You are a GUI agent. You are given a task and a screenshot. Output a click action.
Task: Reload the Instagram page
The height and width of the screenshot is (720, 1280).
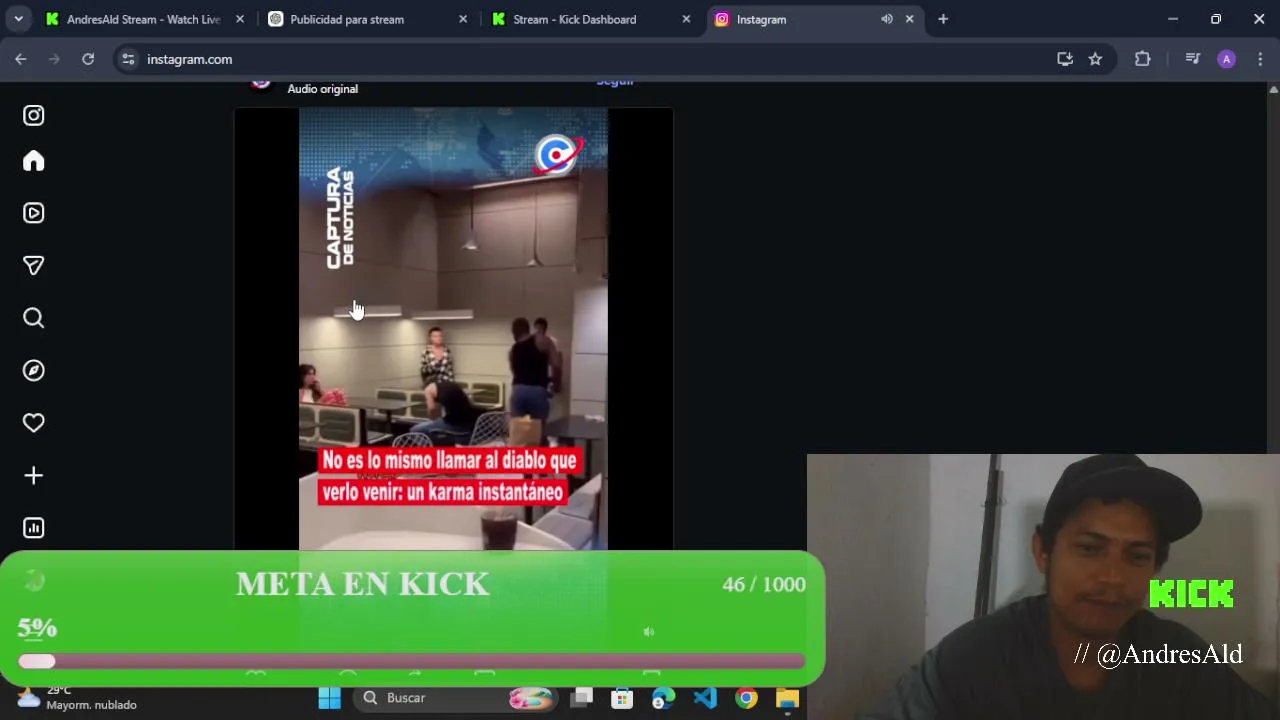pyautogui.click(x=88, y=59)
